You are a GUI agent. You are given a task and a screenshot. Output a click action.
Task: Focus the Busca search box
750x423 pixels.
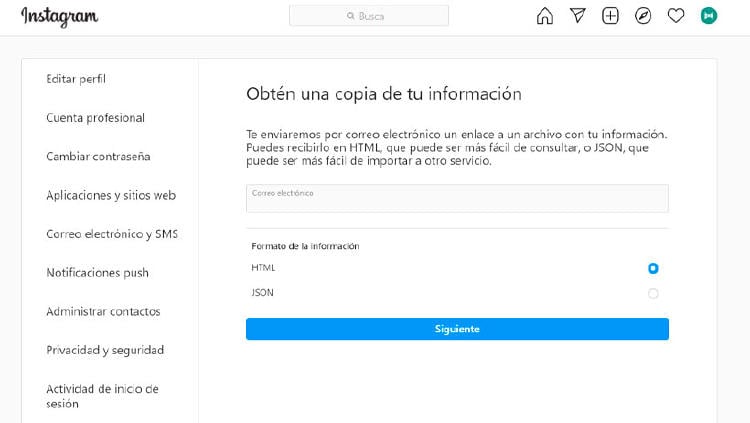pos(380,16)
